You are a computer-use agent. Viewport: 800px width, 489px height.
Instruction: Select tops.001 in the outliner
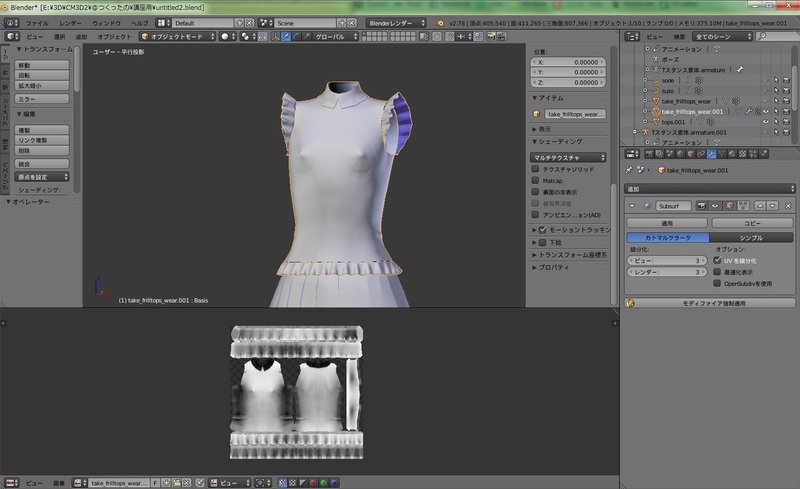pyautogui.click(x=672, y=122)
